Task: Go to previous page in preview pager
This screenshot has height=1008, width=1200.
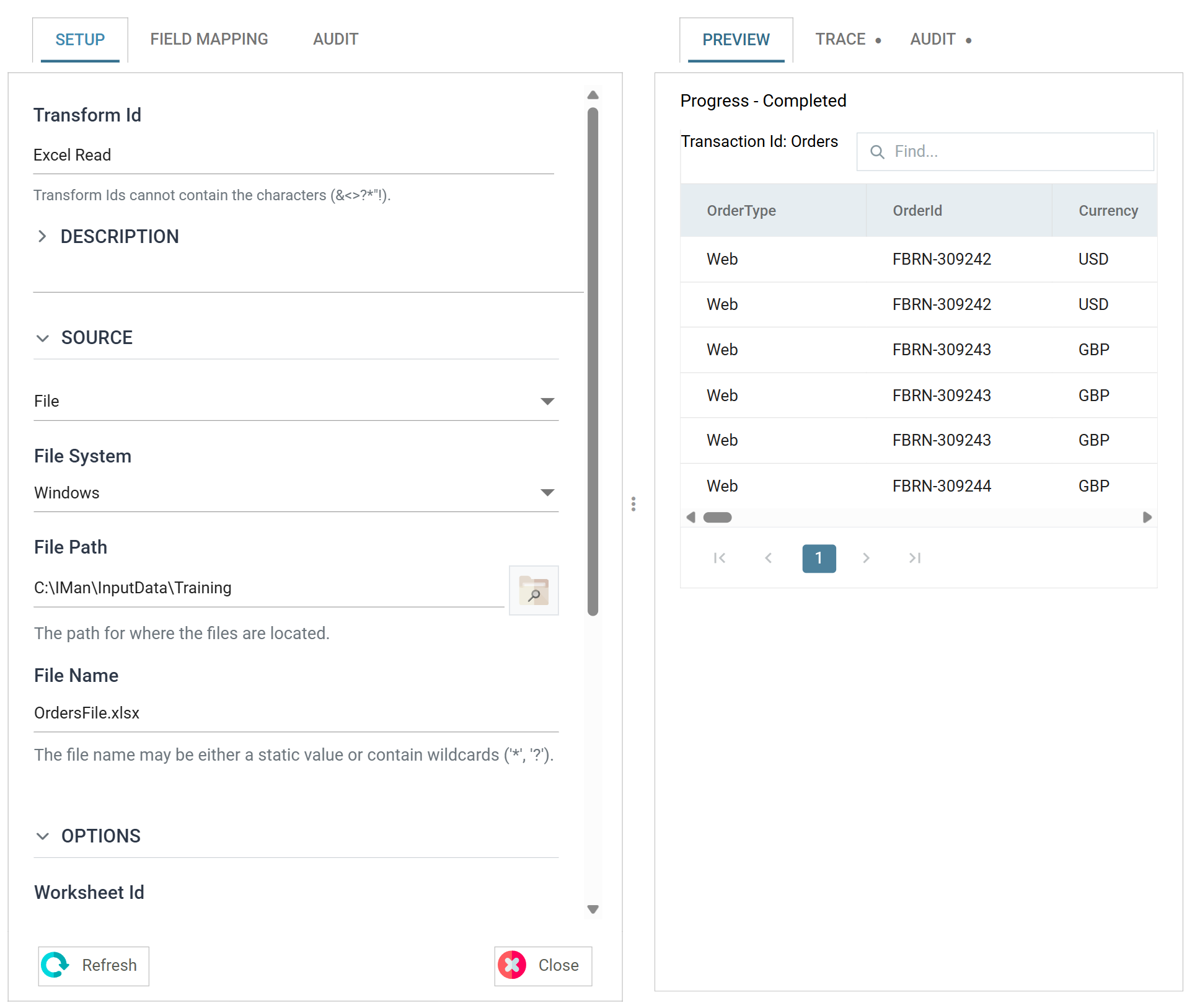Action: click(x=769, y=558)
